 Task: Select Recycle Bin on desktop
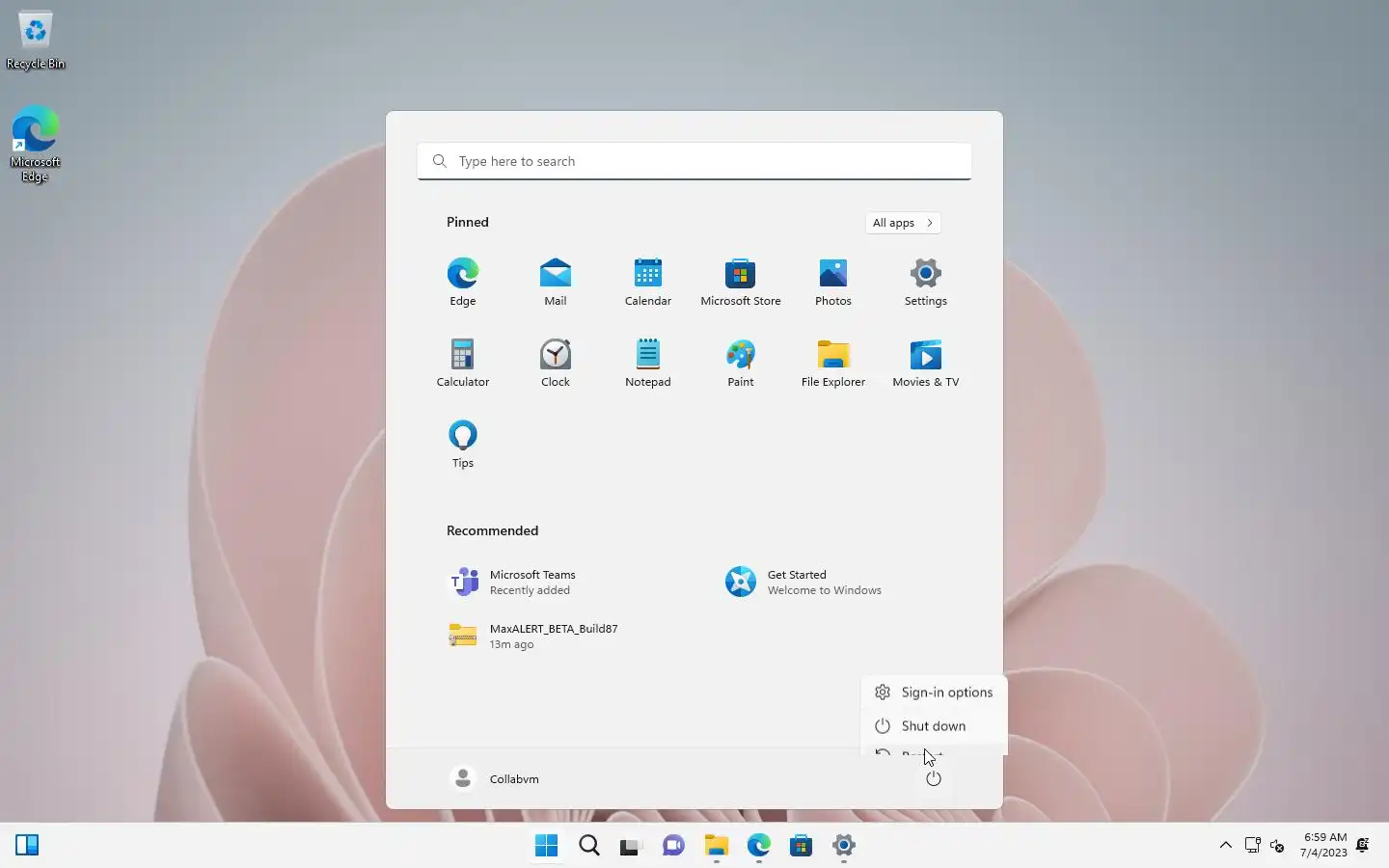tap(36, 41)
